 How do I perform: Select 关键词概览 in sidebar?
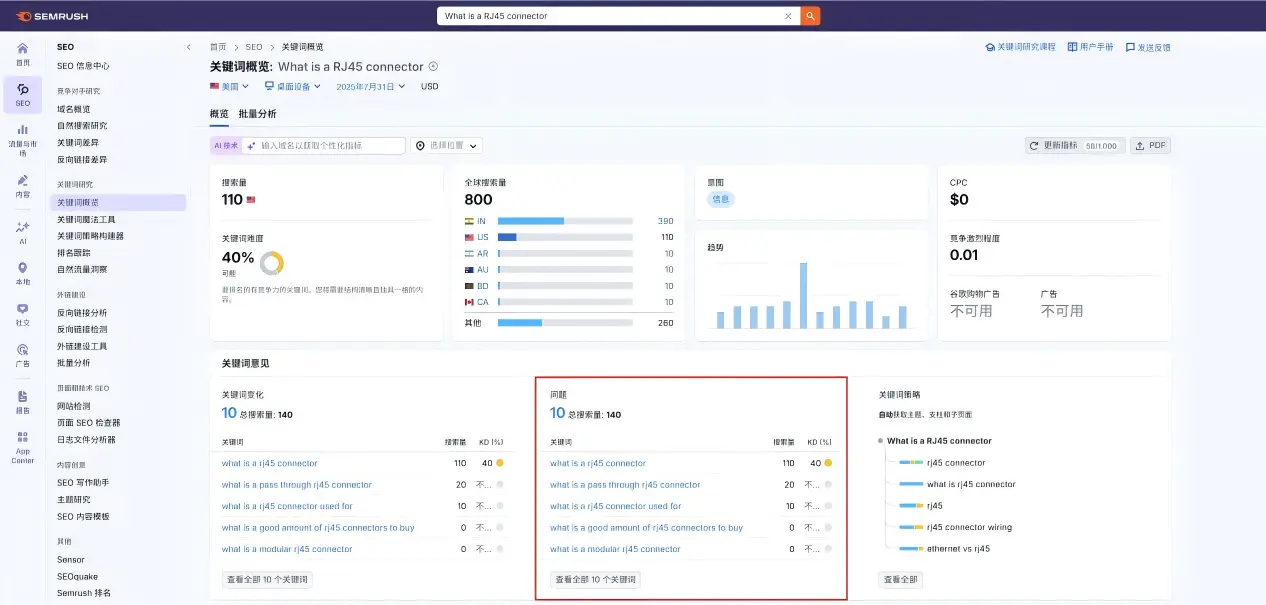coord(118,202)
